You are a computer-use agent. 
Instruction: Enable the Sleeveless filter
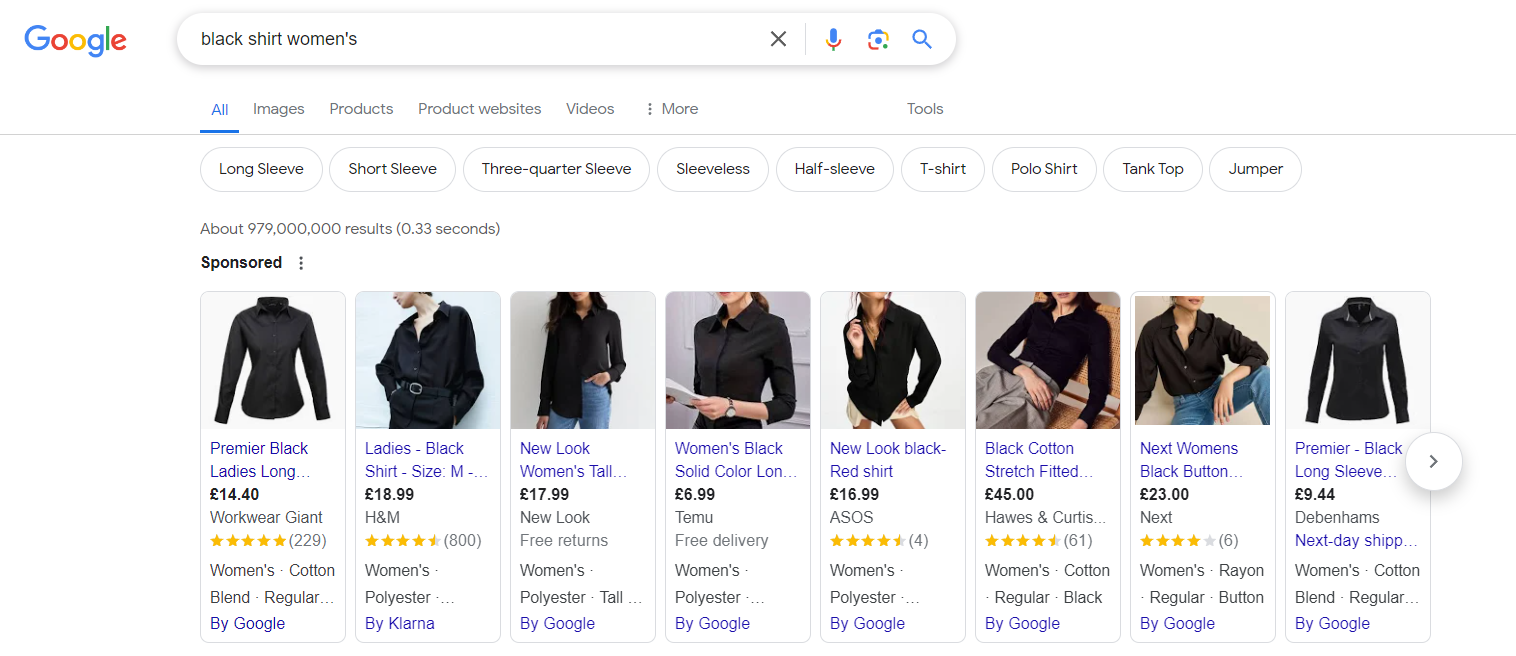(x=712, y=169)
